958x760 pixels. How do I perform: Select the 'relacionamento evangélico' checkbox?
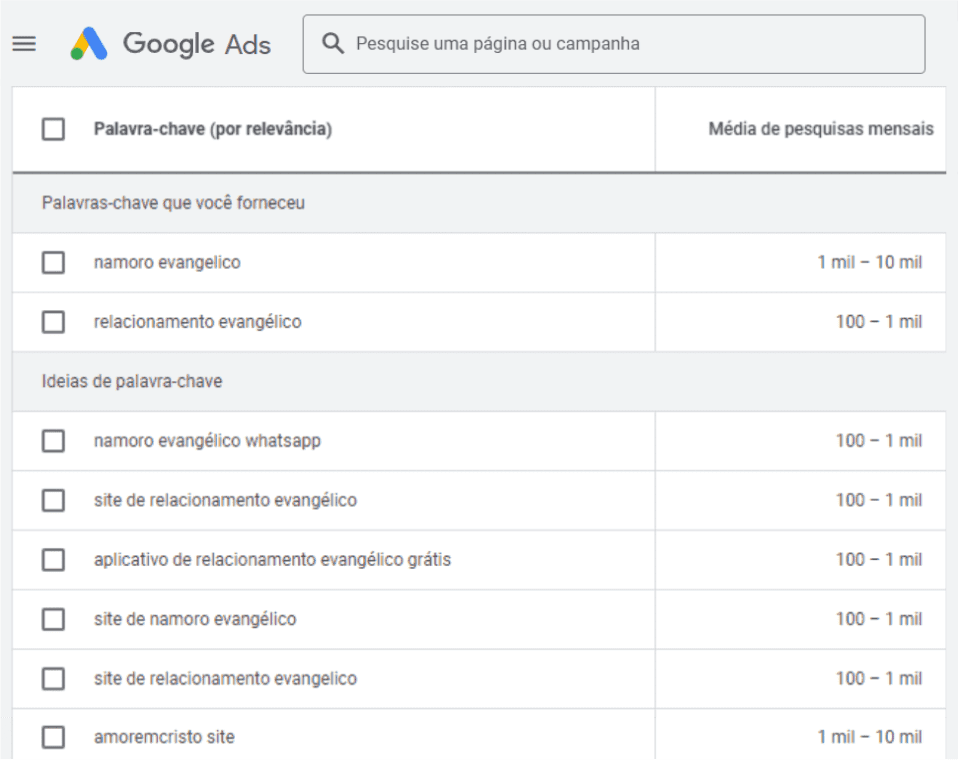tap(54, 322)
